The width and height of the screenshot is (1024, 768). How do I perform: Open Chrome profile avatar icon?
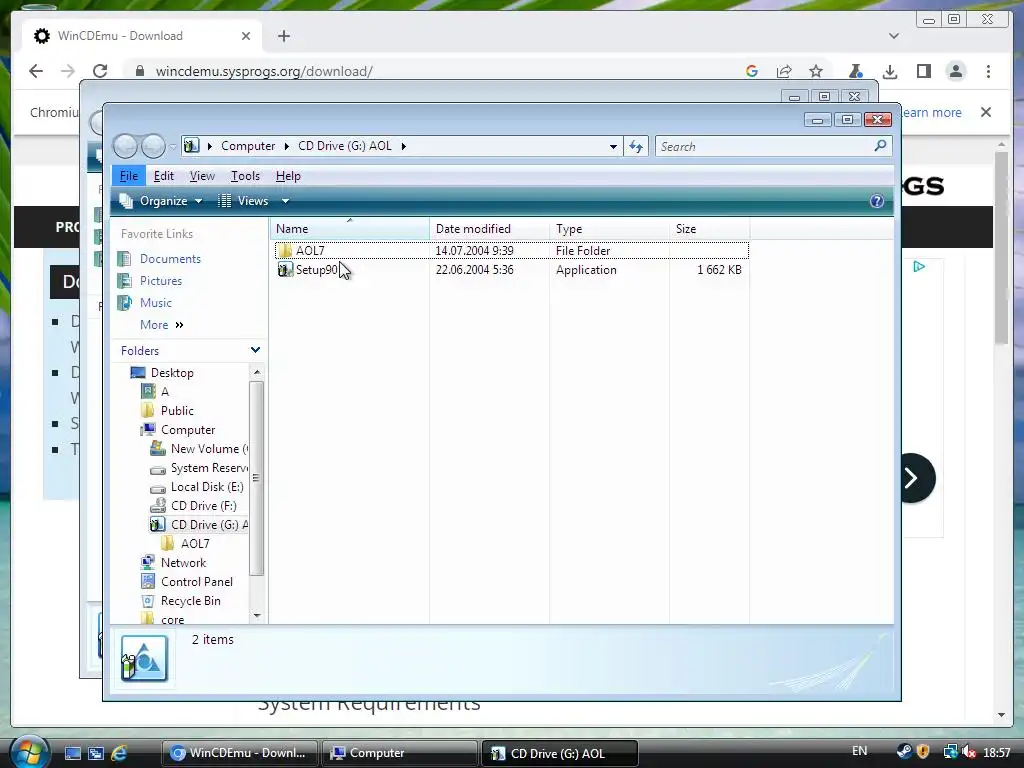pos(955,71)
